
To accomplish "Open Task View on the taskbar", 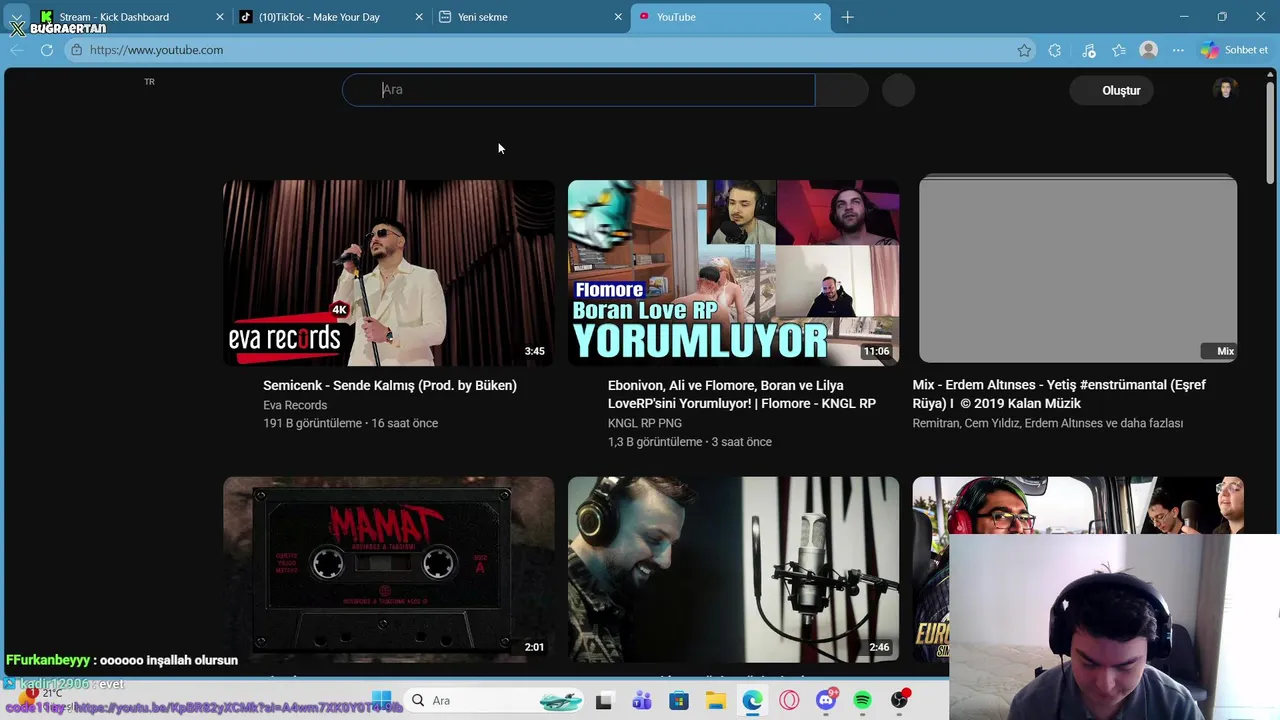I will click(x=603, y=701).
